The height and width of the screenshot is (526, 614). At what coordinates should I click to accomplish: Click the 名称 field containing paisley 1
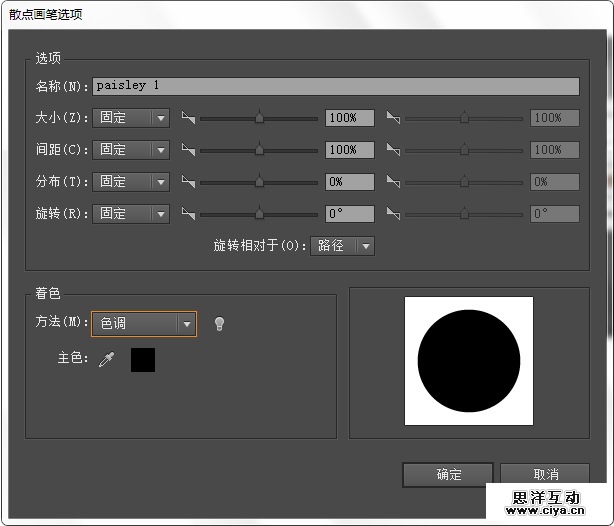tap(335, 86)
